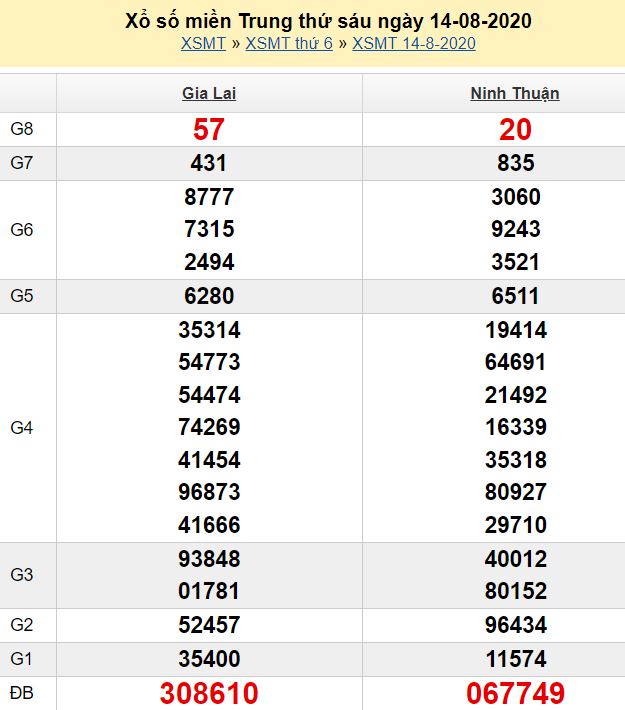625x710 pixels.
Task: Click the ĐB row label
Action: pyautogui.click(x=22, y=692)
